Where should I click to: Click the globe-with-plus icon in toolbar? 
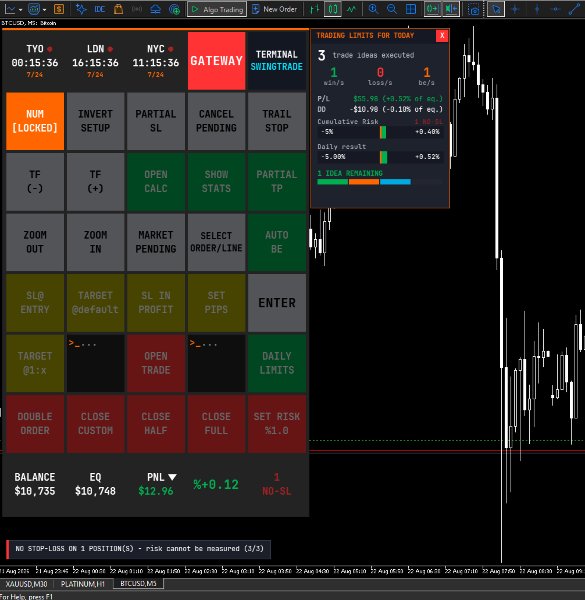point(174,9)
